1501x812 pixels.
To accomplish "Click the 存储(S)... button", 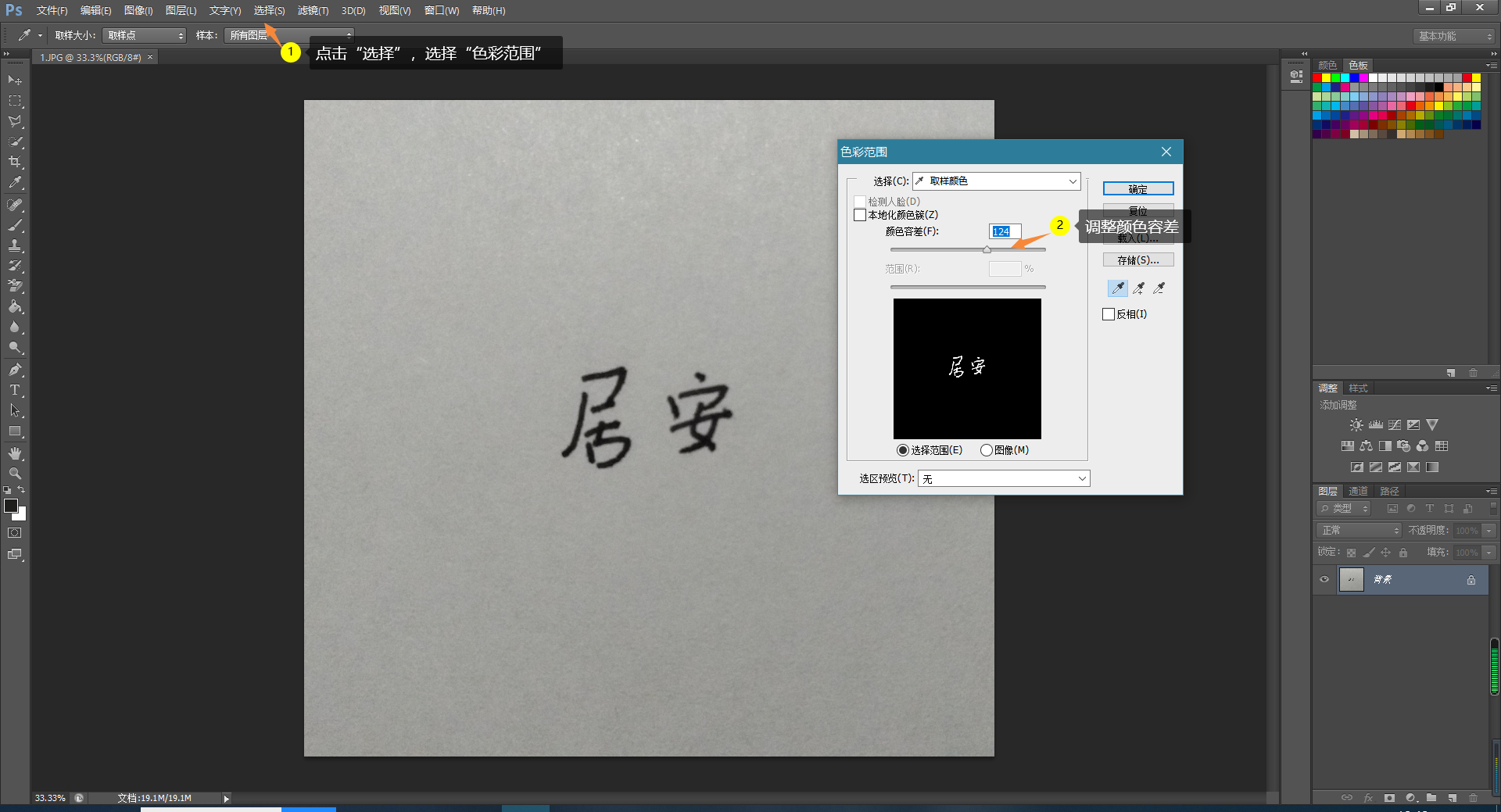I will coord(1138,260).
